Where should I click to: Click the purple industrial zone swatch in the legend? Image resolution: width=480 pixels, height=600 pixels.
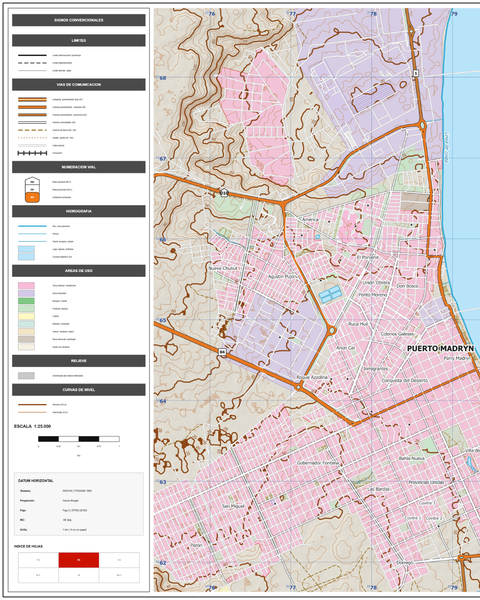pyautogui.click(x=26, y=293)
